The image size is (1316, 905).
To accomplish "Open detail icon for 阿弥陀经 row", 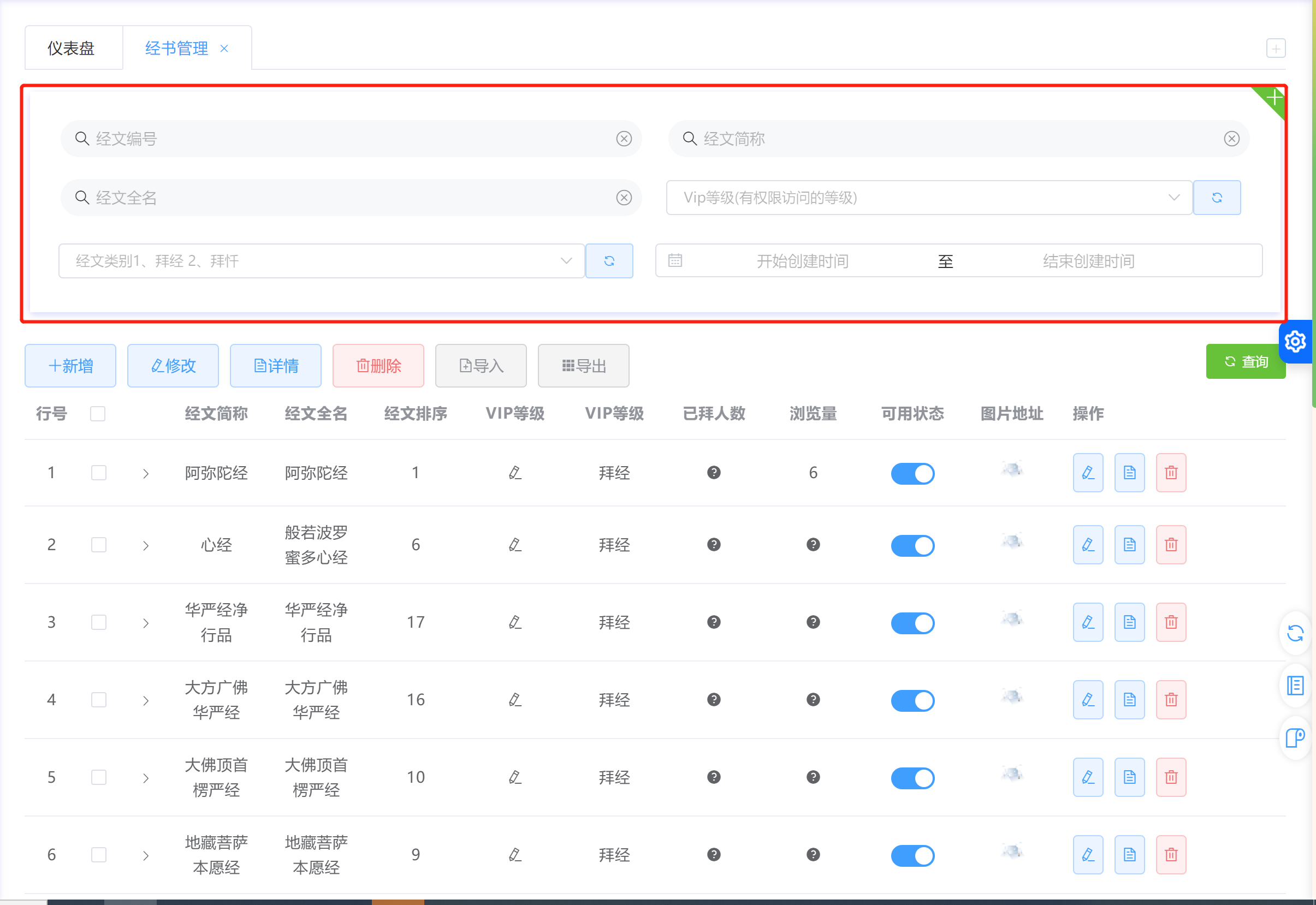I will (x=1129, y=472).
